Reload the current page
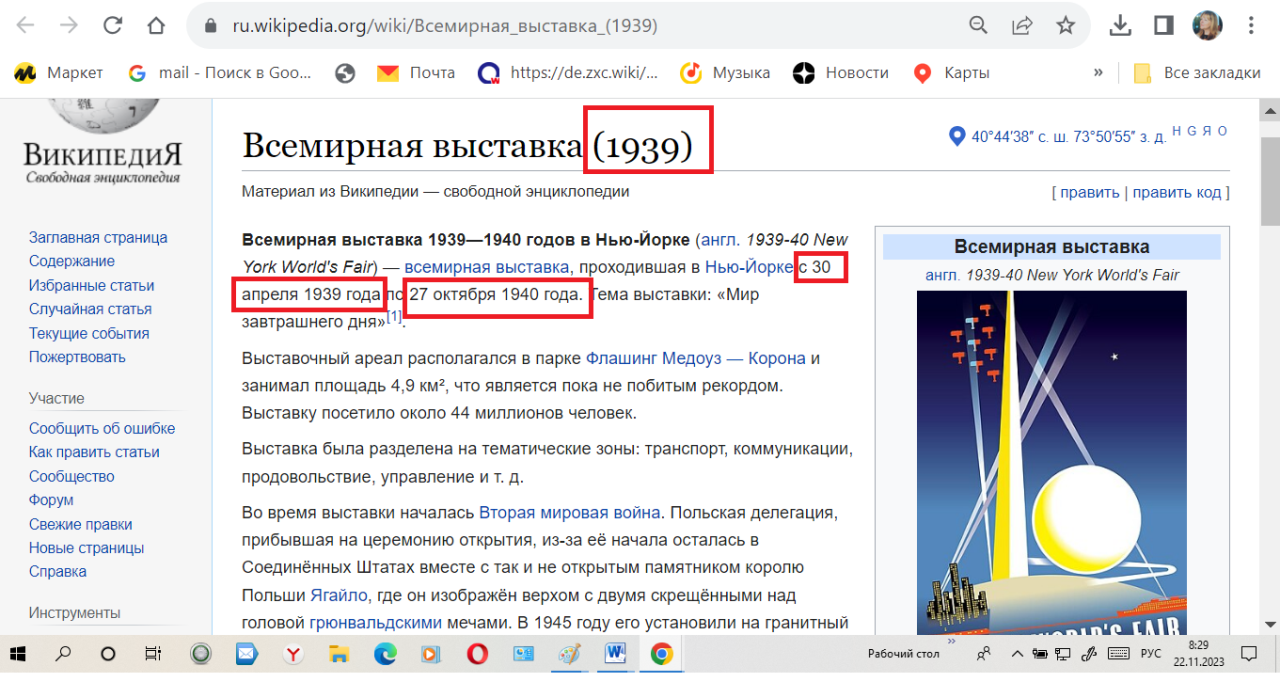 point(113,26)
